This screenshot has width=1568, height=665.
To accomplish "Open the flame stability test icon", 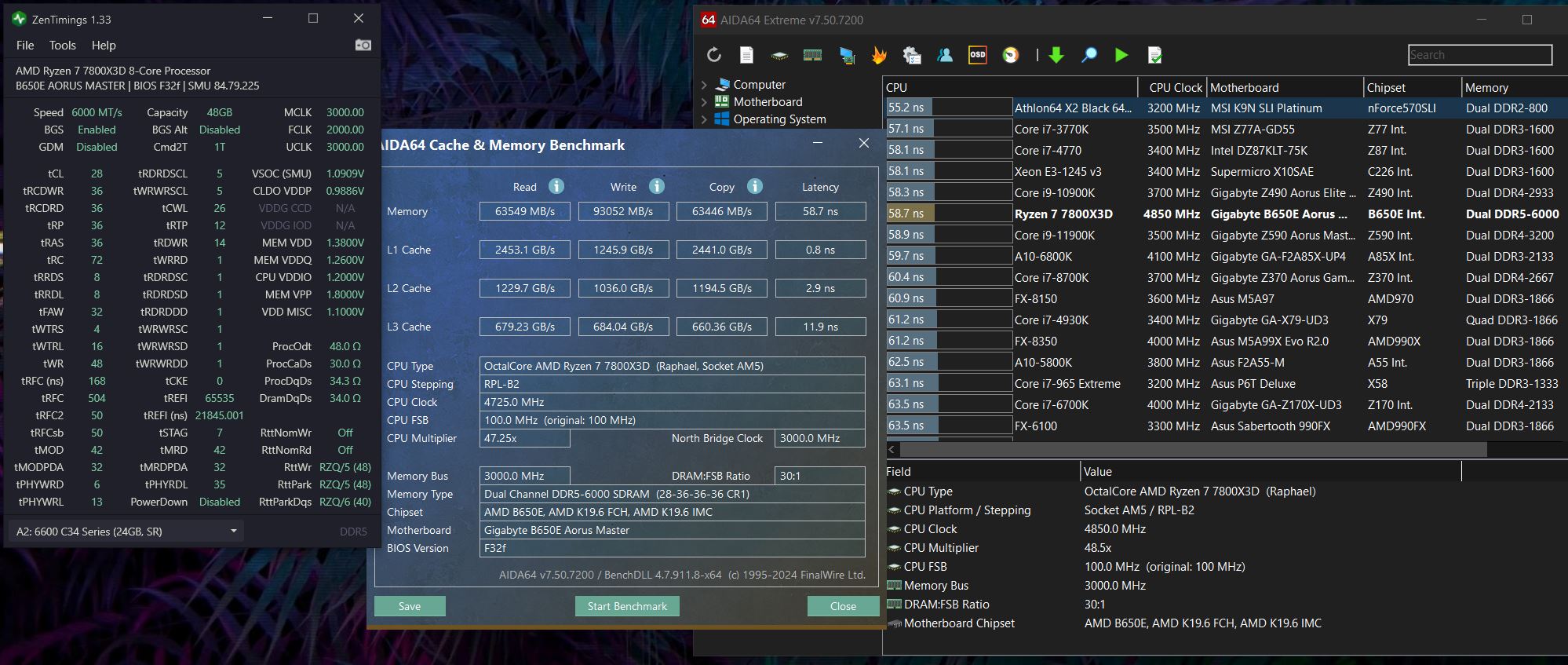I will pos(879,55).
